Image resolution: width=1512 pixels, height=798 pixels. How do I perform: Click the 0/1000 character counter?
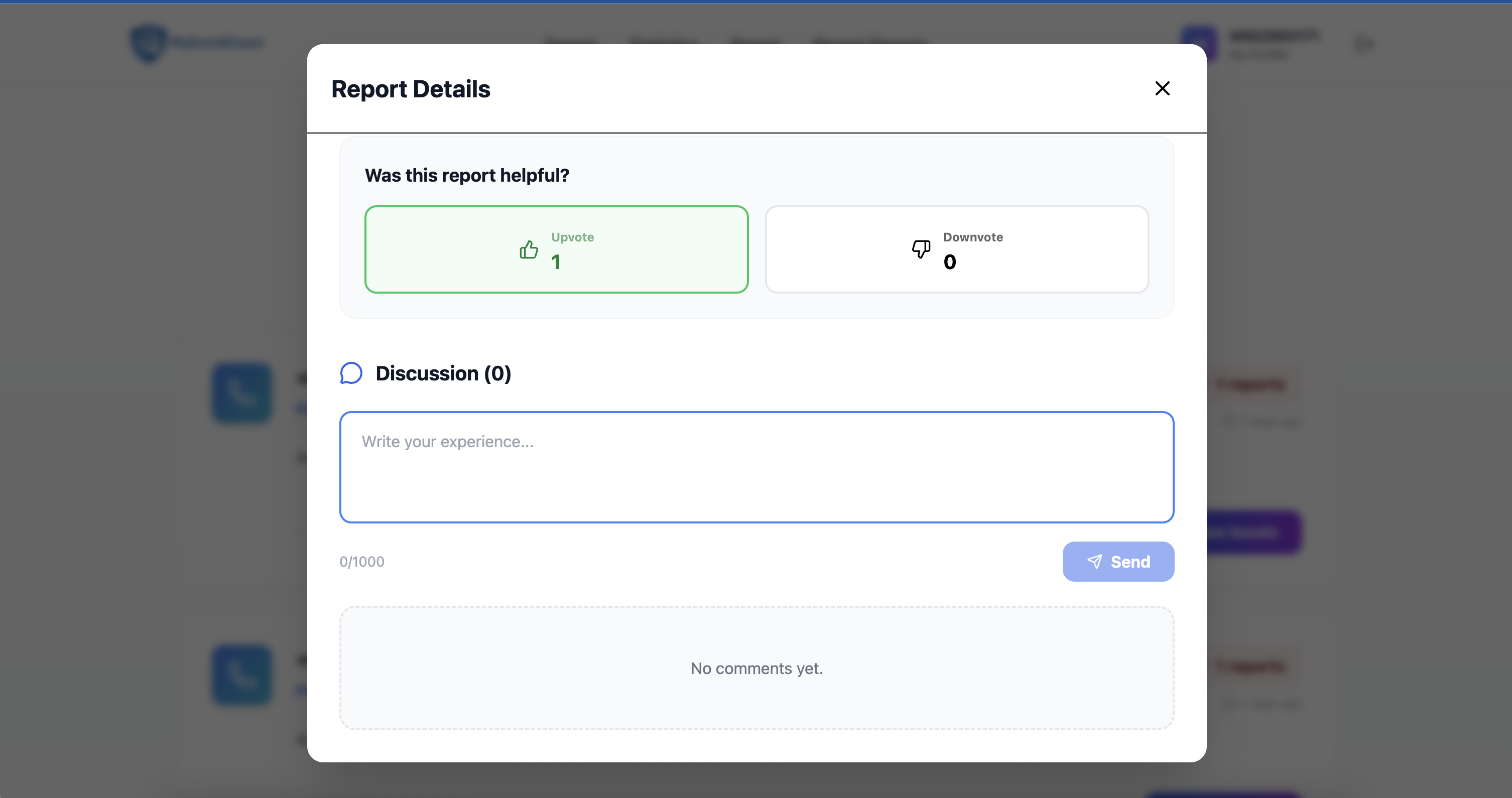click(x=361, y=562)
